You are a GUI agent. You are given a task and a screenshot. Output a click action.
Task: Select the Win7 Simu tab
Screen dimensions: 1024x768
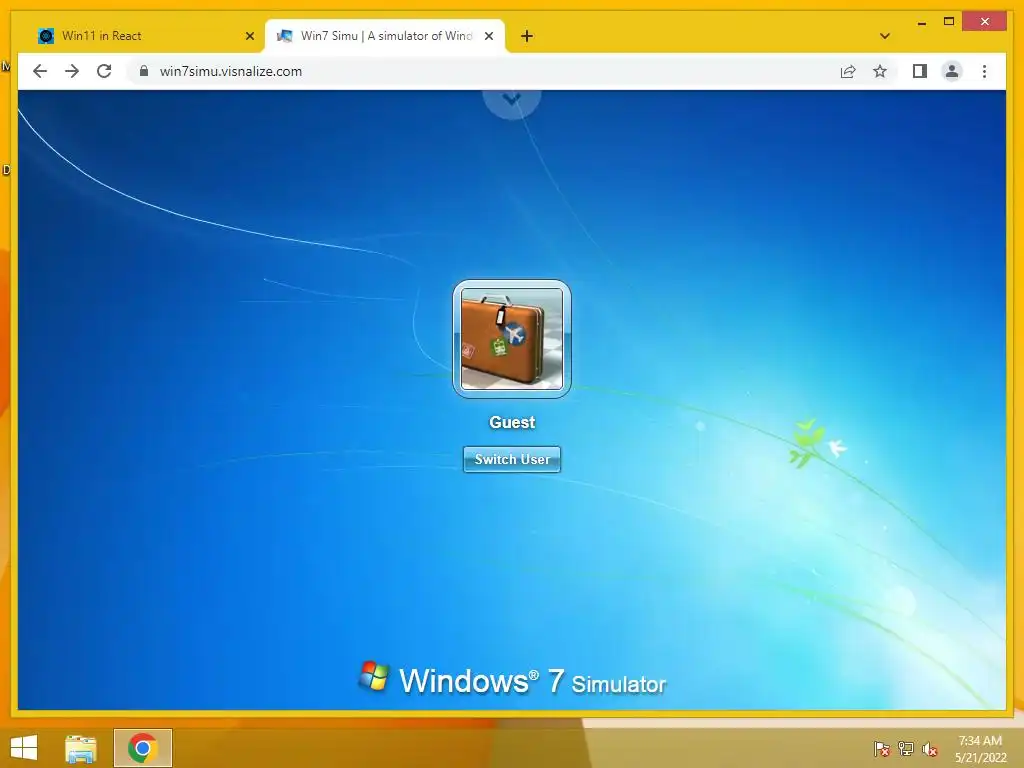click(x=385, y=36)
